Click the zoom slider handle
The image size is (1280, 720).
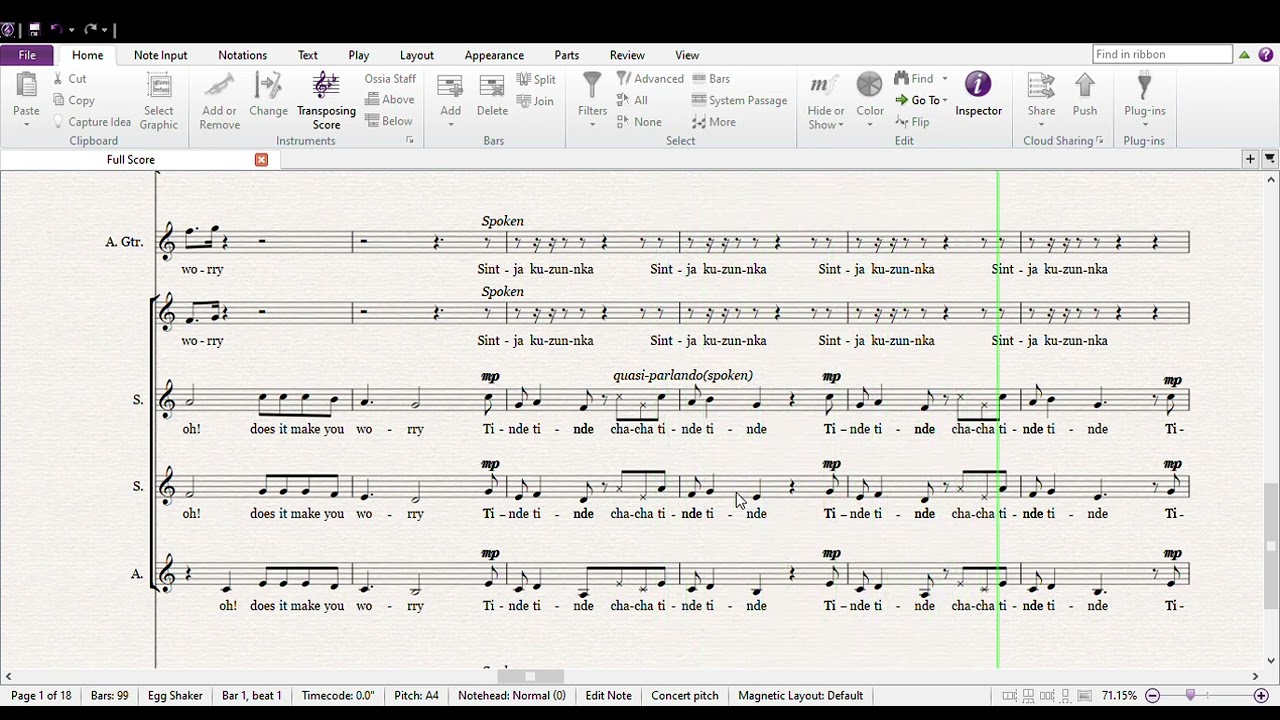coord(1190,695)
